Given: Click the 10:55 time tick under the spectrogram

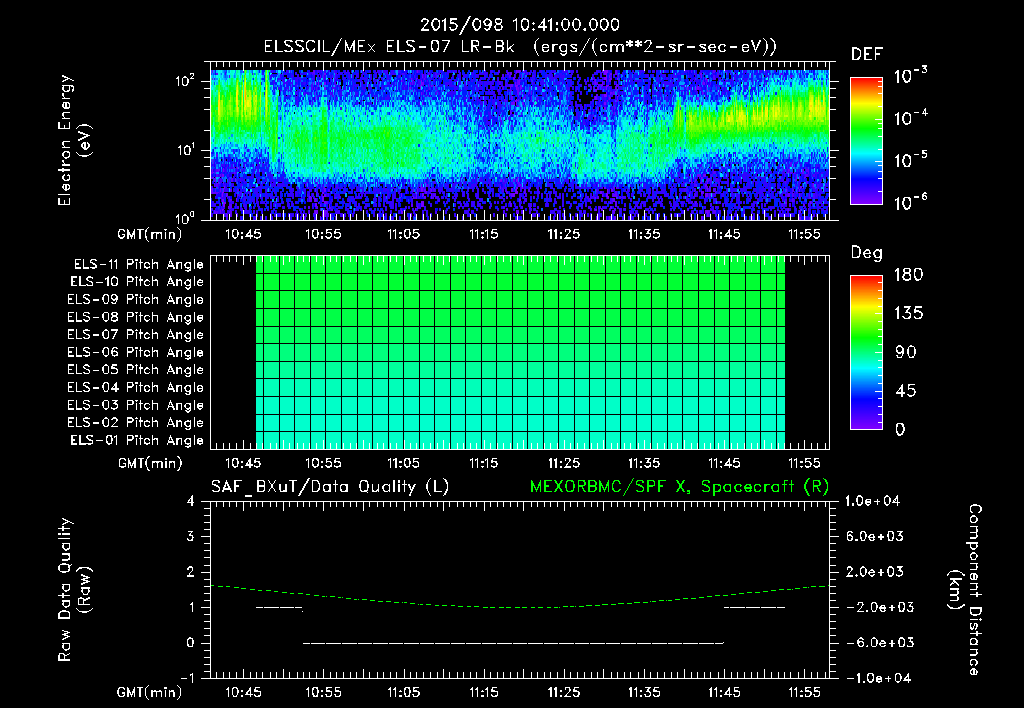Looking at the screenshot, I should (x=323, y=234).
